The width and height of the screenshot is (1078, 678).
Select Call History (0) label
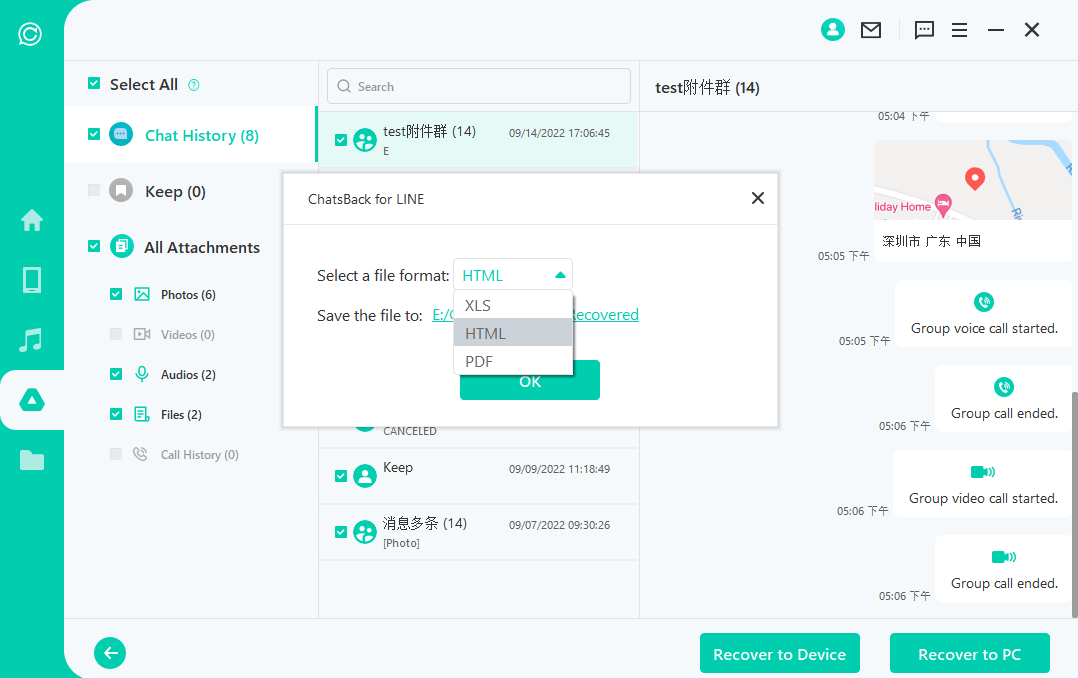point(199,455)
